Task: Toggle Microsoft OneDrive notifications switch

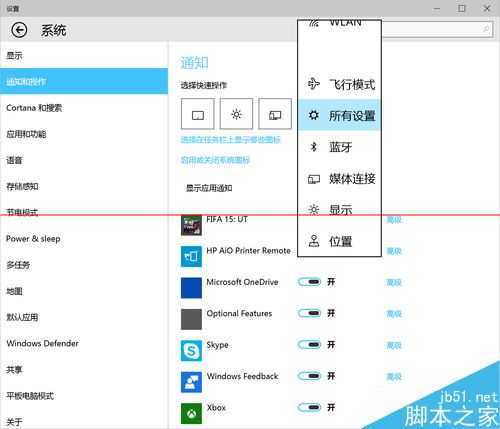Action: pos(310,282)
